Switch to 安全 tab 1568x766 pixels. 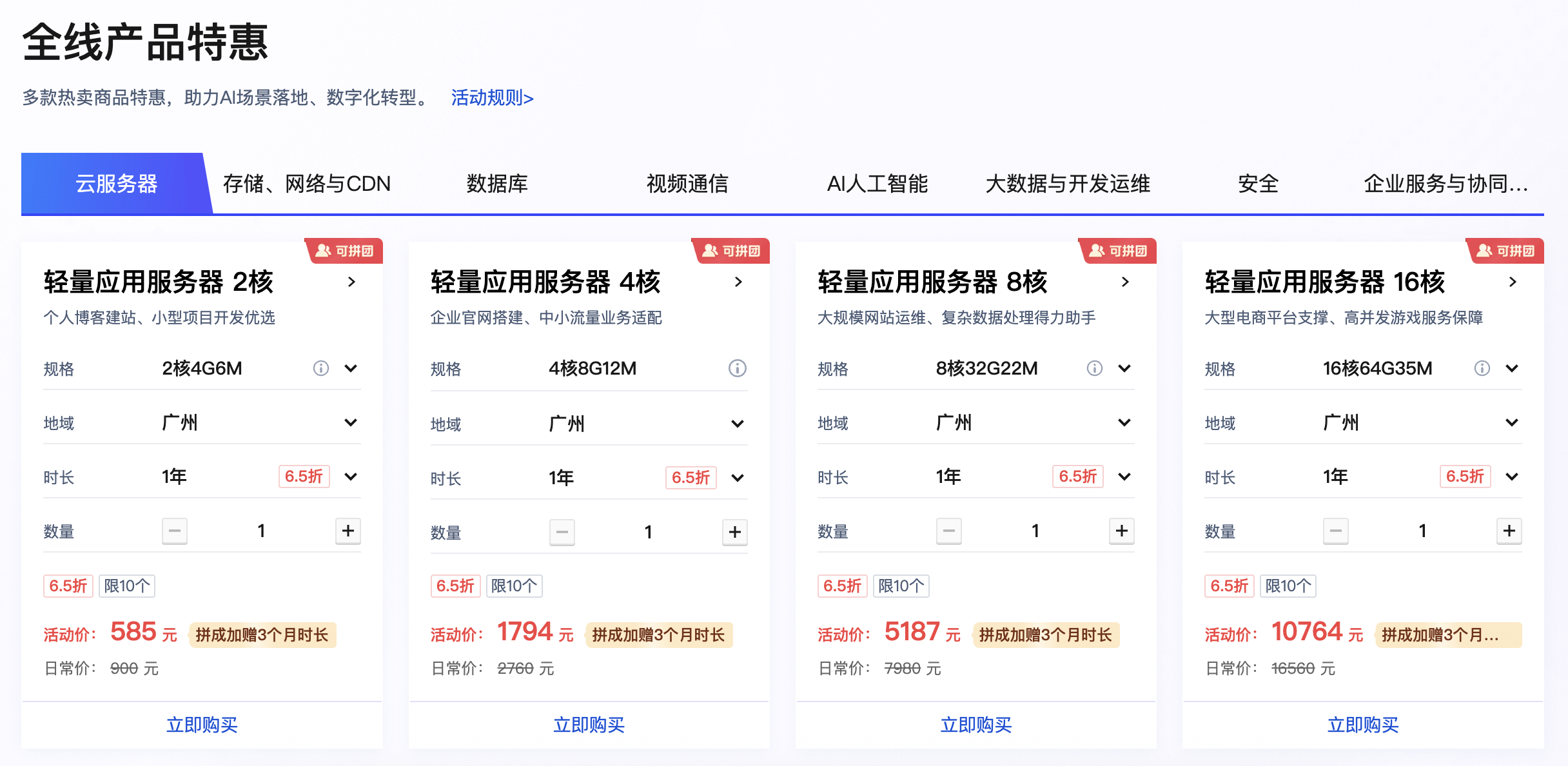pyautogui.click(x=1258, y=184)
